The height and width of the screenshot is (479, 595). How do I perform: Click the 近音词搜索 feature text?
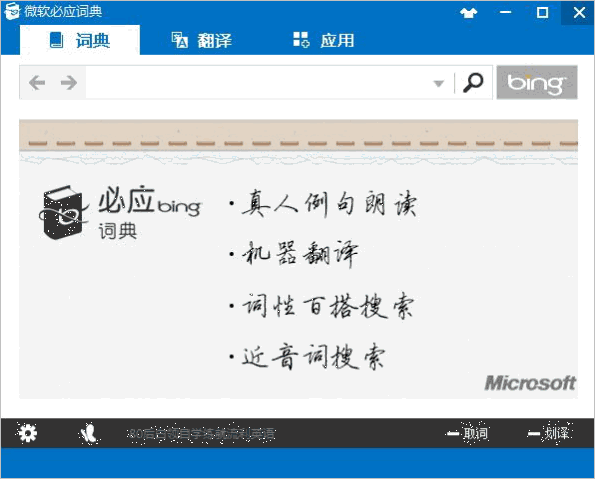tap(313, 357)
